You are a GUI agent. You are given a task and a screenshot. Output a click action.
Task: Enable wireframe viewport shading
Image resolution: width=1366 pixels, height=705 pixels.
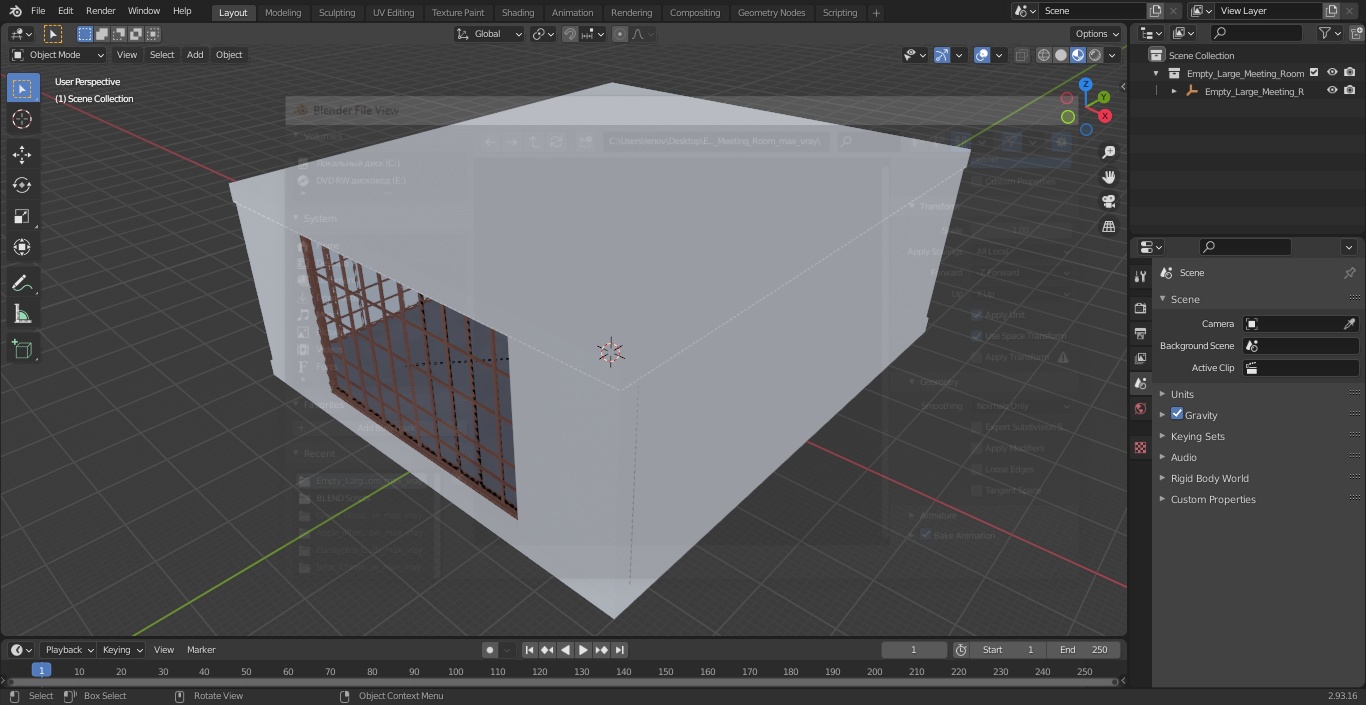[x=1044, y=55]
